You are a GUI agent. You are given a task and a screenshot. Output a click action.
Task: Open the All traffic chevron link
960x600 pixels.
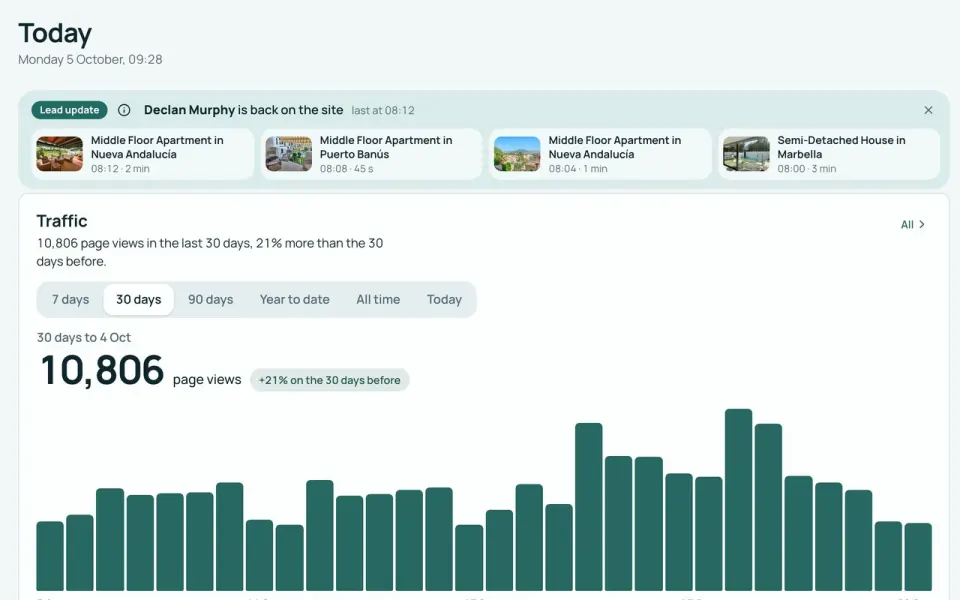tap(912, 225)
